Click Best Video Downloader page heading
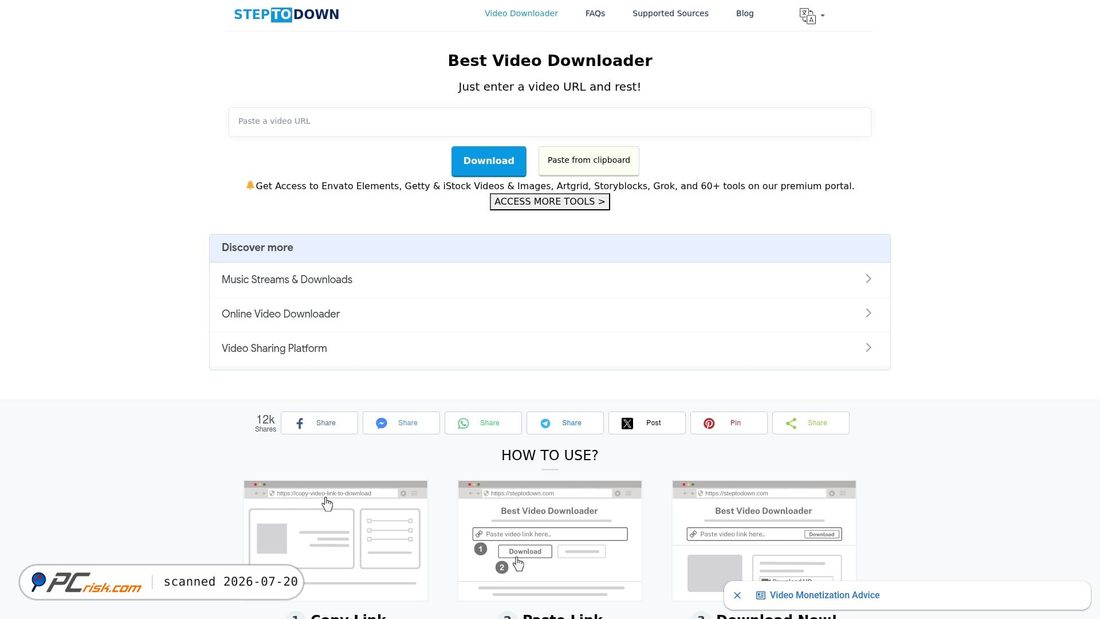1100x619 pixels. pyautogui.click(x=550, y=60)
